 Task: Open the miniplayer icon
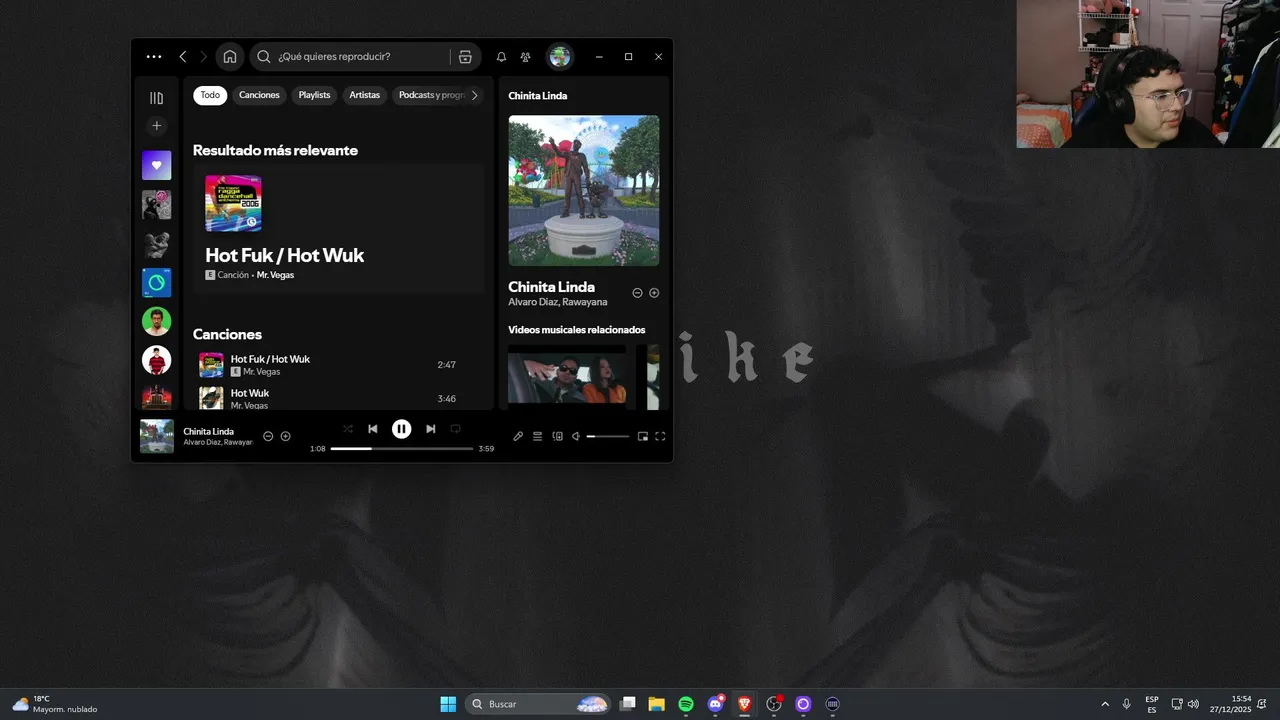tap(643, 436)
